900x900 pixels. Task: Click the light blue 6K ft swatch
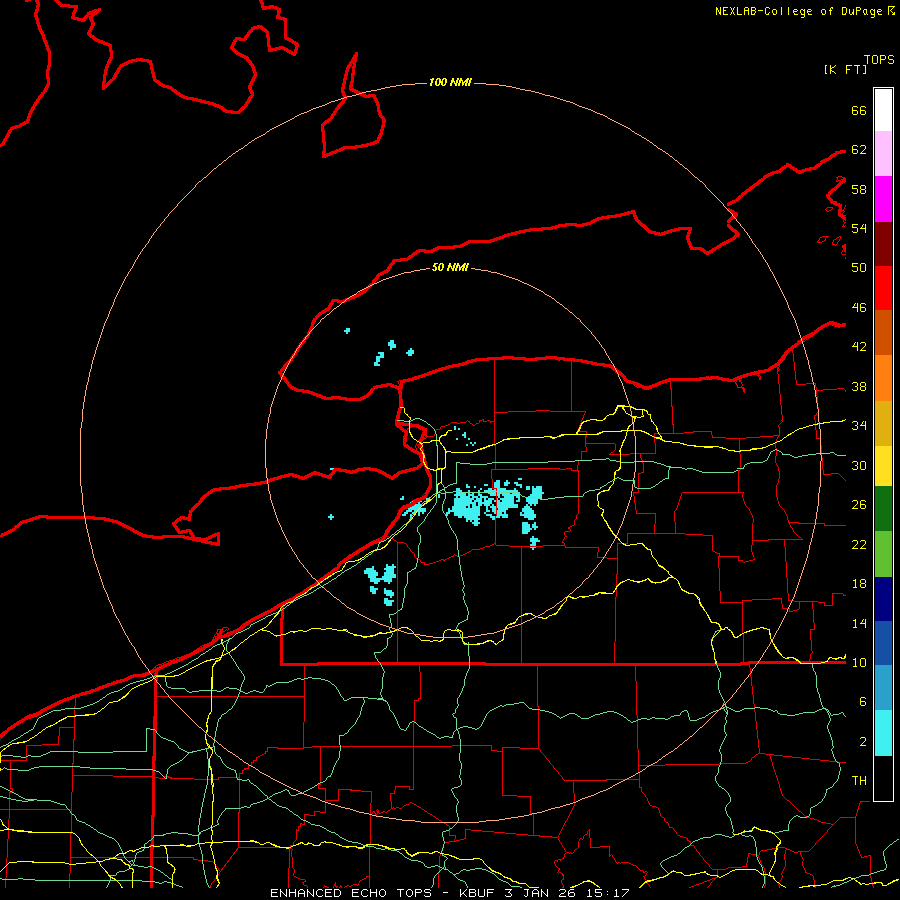[x=883, y=688]
